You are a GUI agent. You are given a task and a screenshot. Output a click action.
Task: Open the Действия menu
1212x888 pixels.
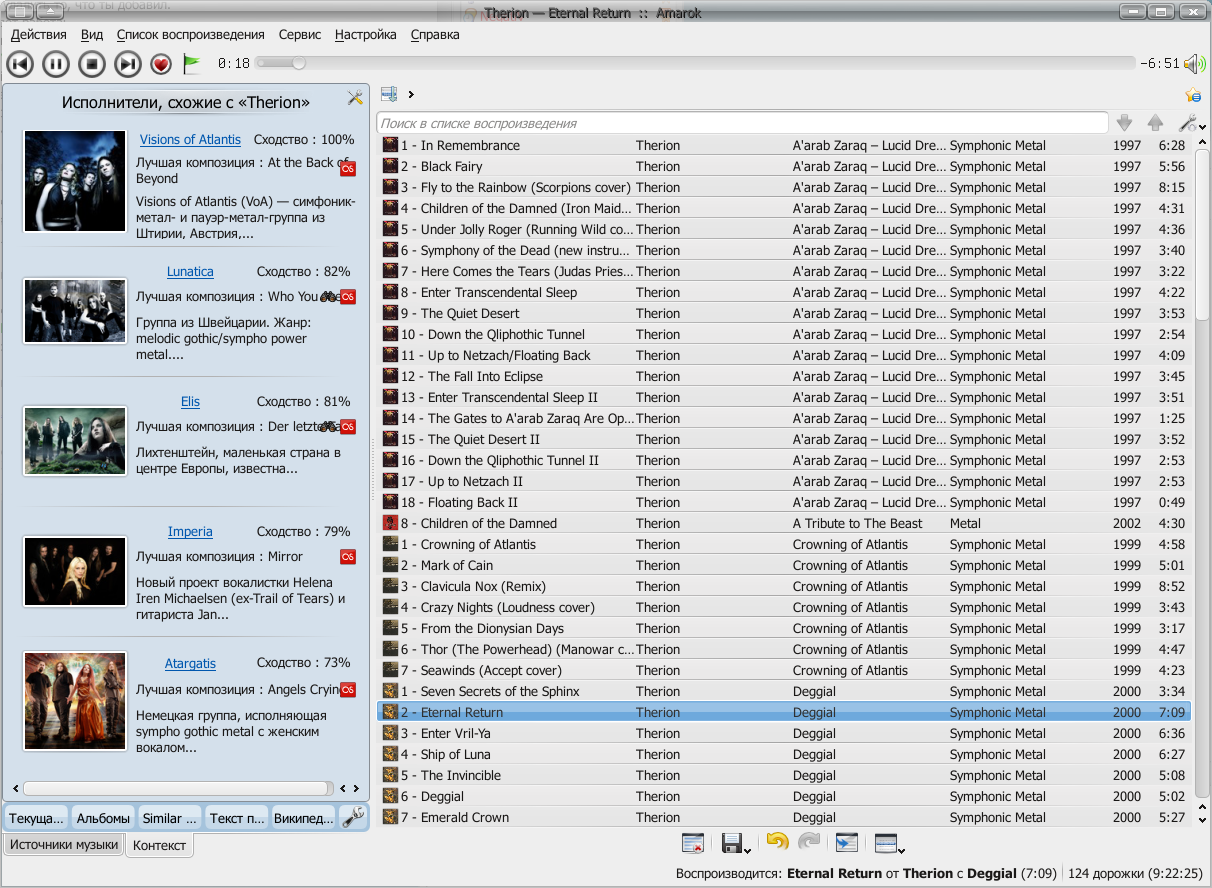point(39,34)
